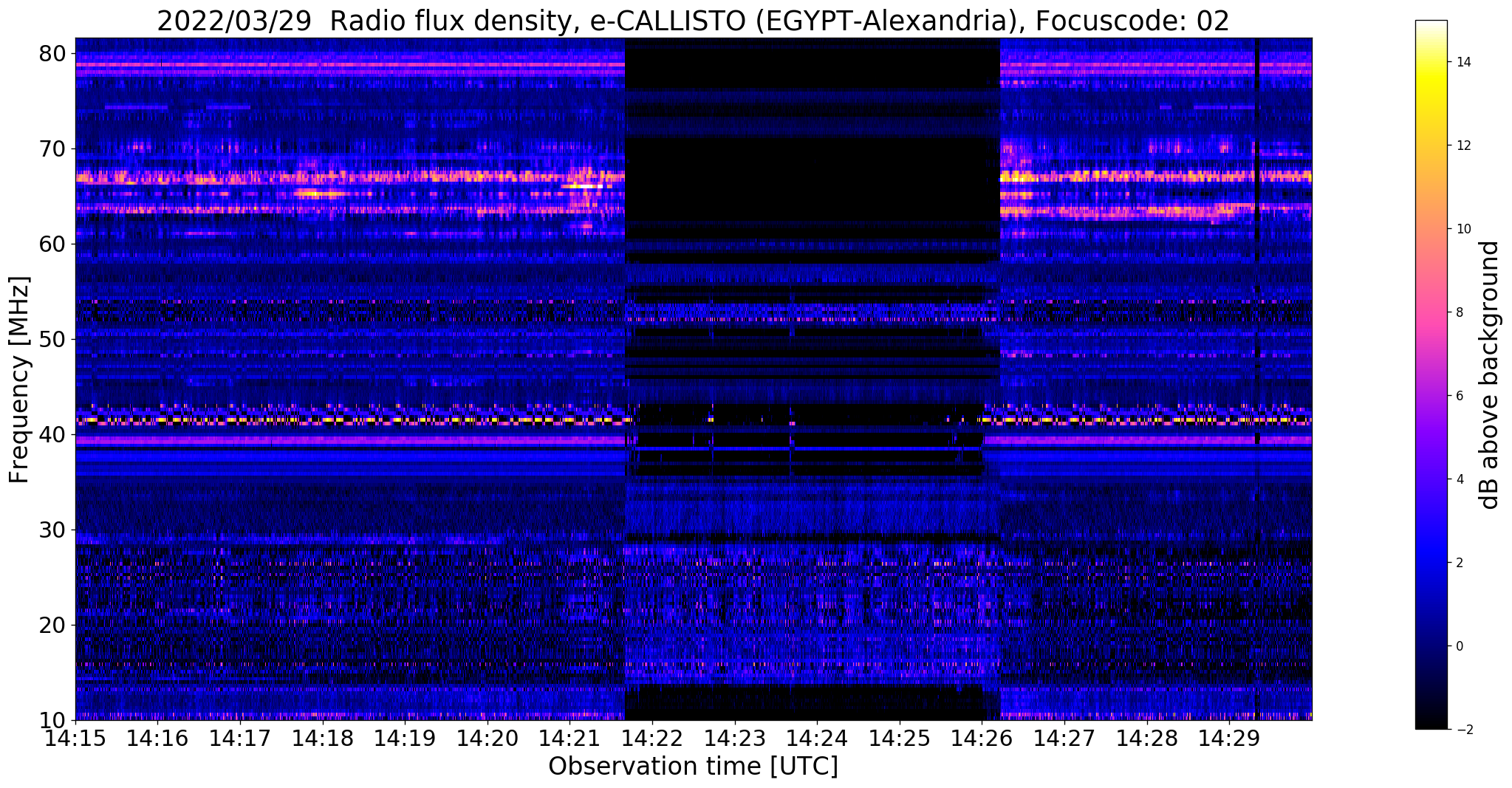Screen dimensions: 1512x788
Task: Click the colorbar tick value 0
Action: point(1459,646)
